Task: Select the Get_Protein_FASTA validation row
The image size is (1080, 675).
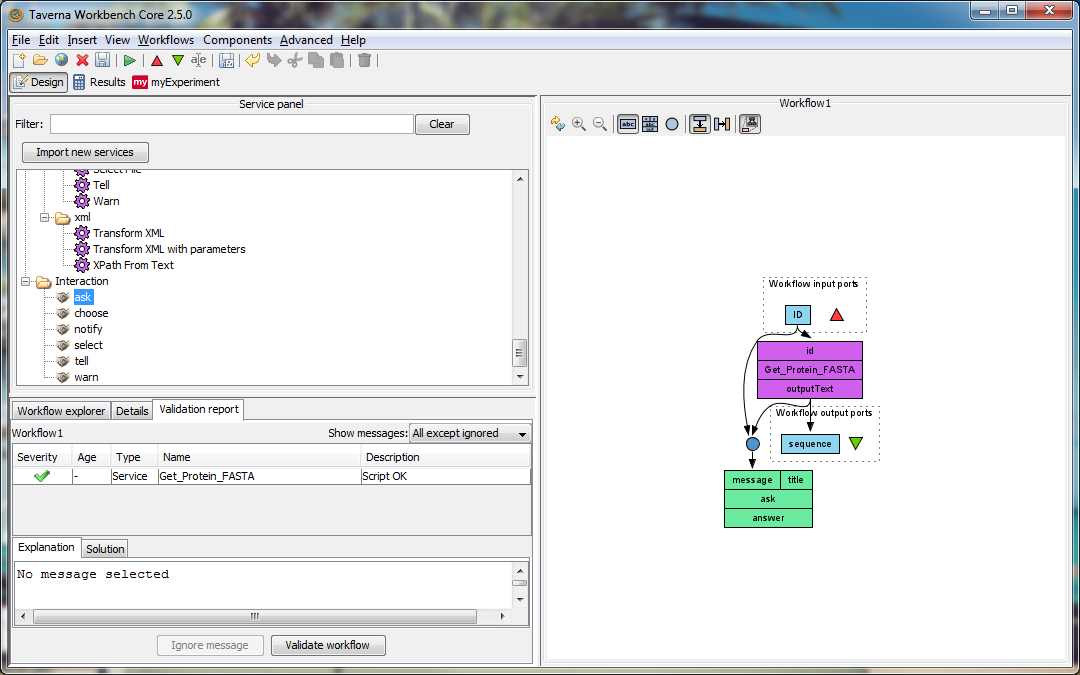Action: click(x=271, y=476)
